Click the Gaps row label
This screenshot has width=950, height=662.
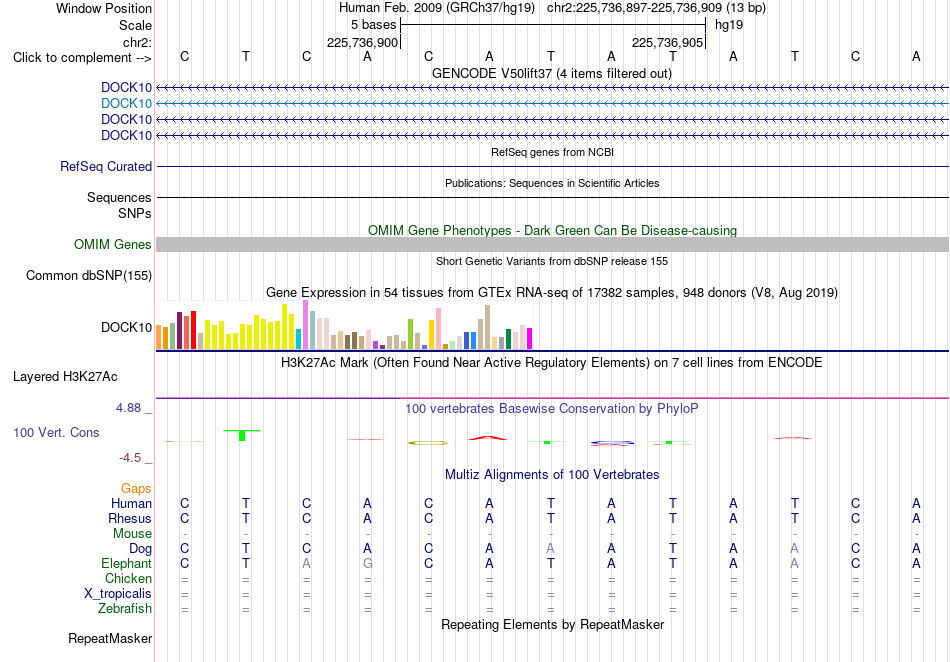coord(136,488)
